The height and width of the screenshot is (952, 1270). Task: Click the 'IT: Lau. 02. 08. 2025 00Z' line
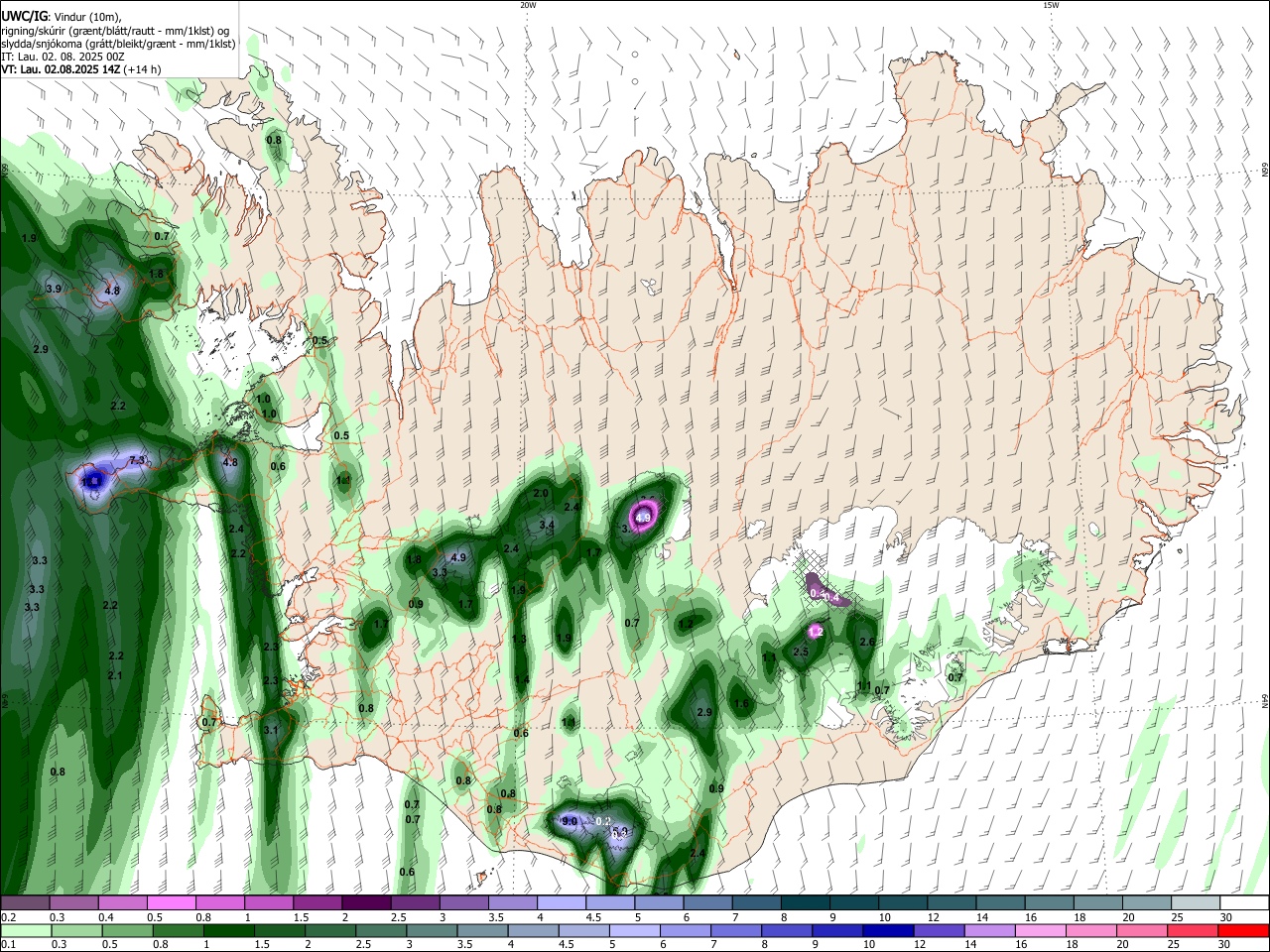(63, 57)
